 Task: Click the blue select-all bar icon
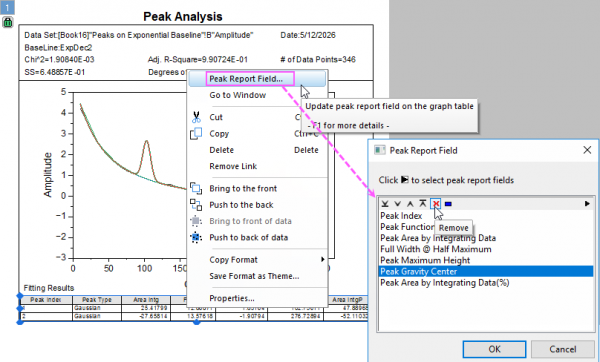[448, 204]
